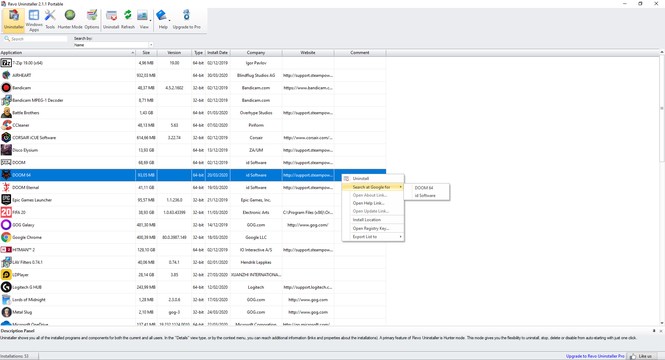665x360 pixels.
Task: Click the Comment column header
Action: coord(360,53)
